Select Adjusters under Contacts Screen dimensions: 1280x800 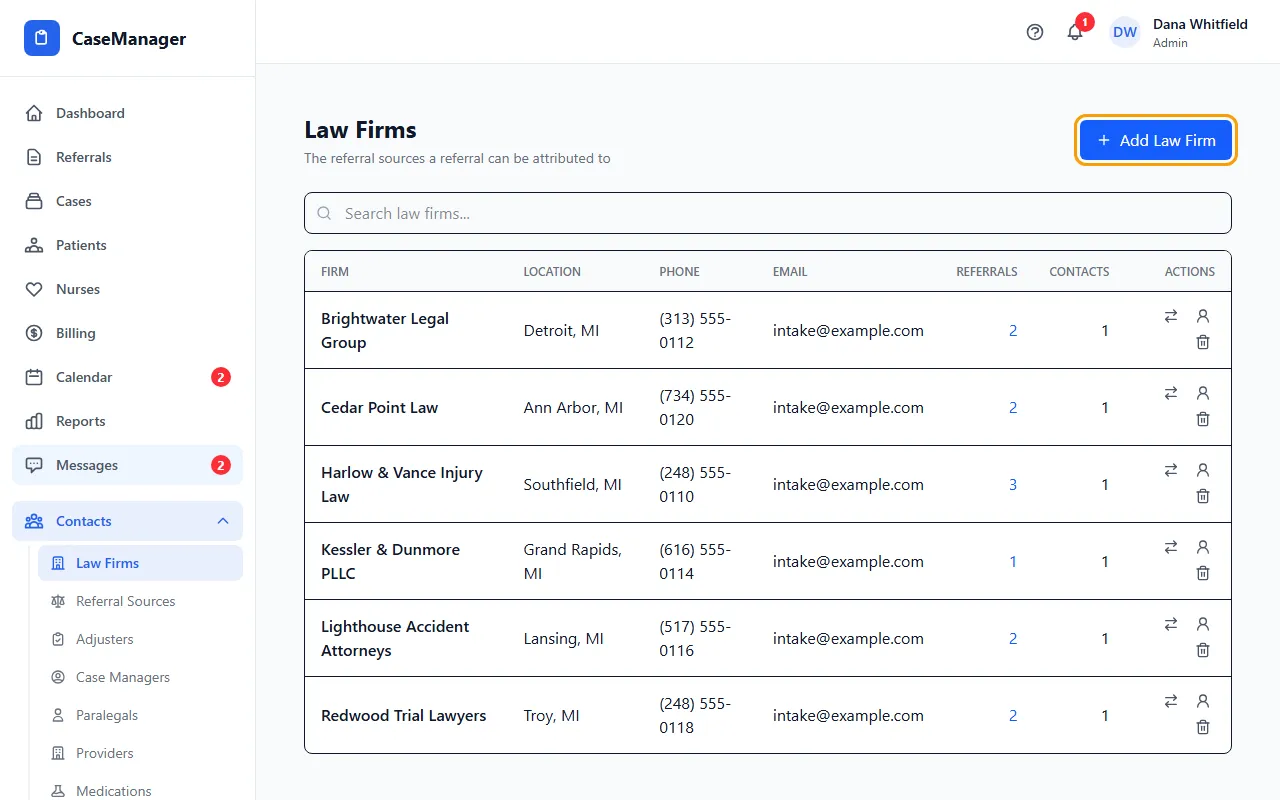point(140,639)
